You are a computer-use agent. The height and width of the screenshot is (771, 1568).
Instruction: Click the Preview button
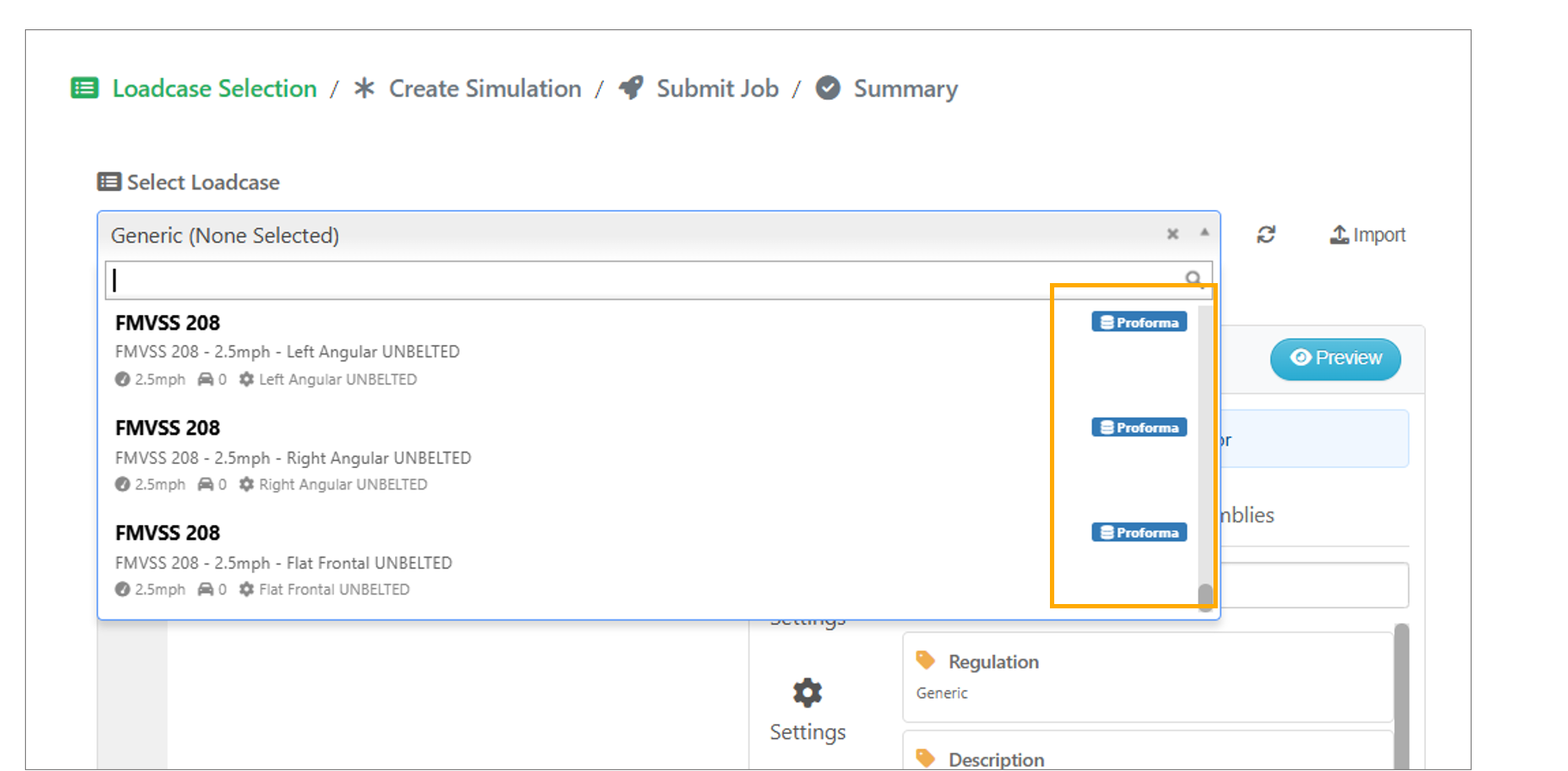(x=1335, y=358)
